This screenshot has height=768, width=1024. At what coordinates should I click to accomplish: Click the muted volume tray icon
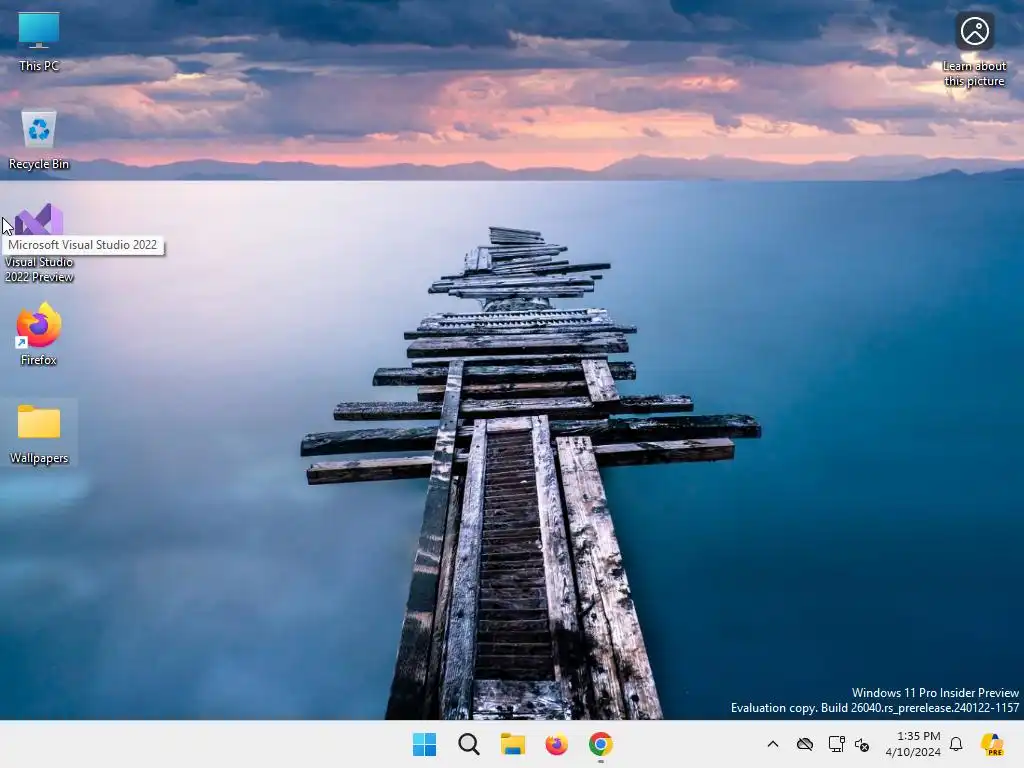coord(861,744)
